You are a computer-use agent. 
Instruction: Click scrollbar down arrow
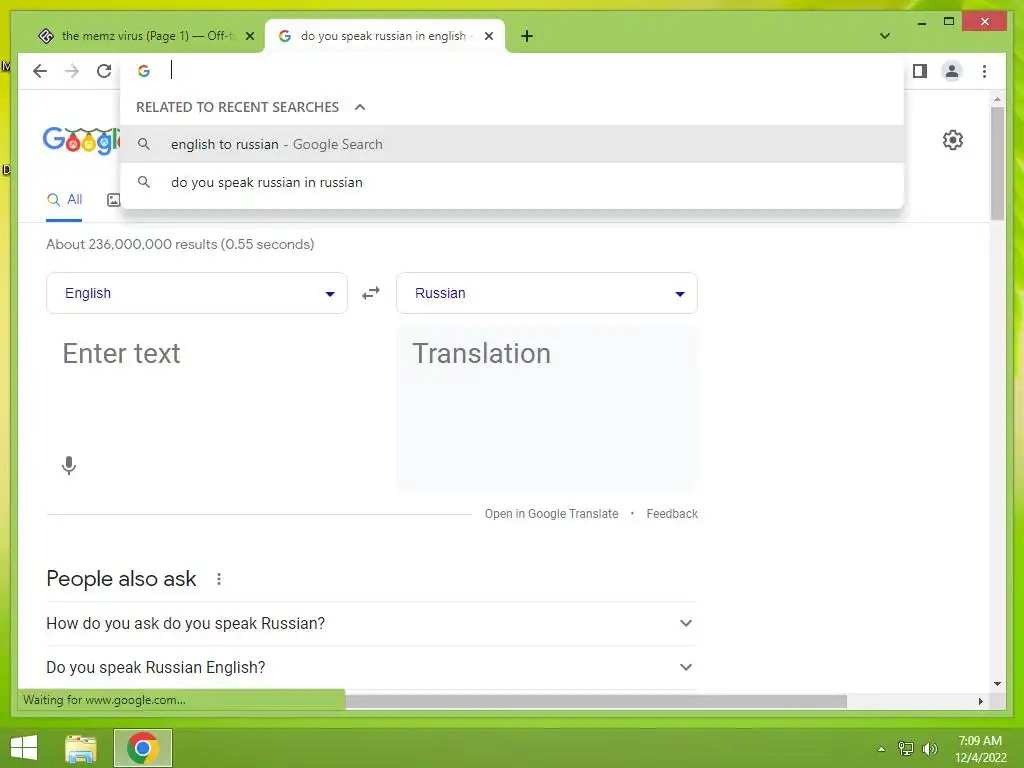pyautogui.click(x=997, y=684)
